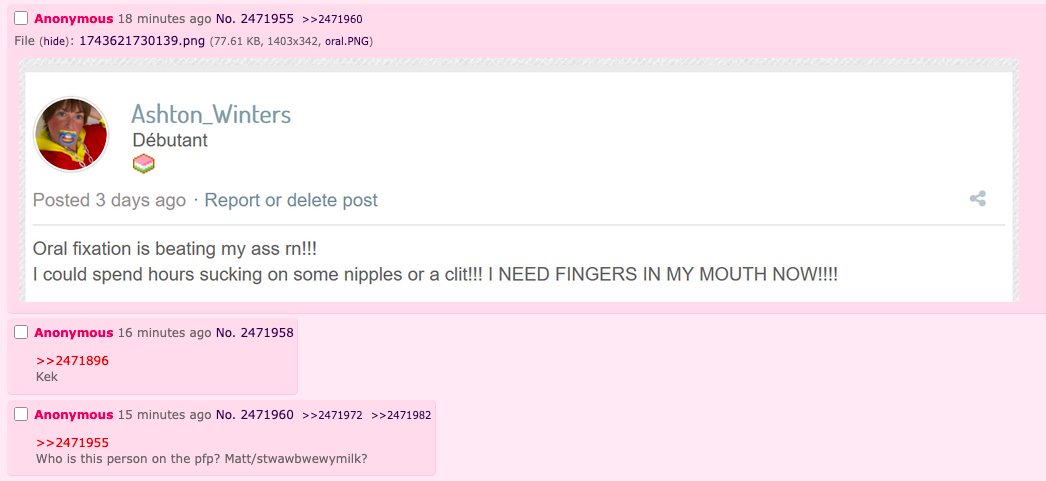Open file link 1743621730139.png
The width and height of the screenshot is (1046, 481).
[142, 41]
